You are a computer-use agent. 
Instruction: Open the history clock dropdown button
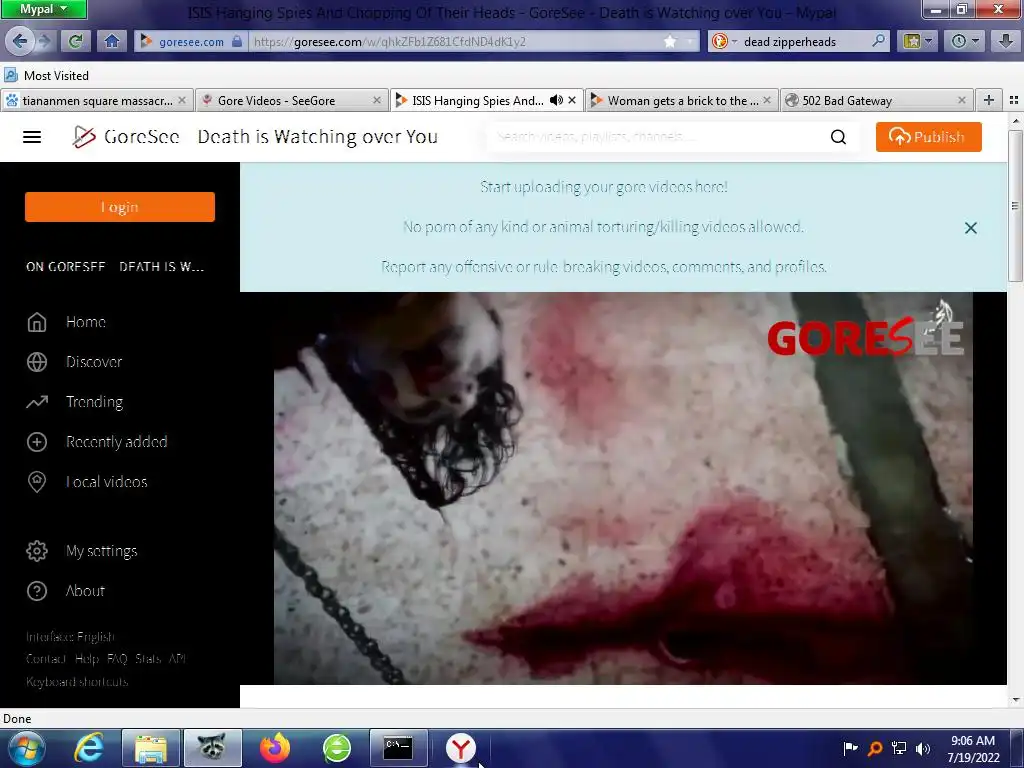coord(965,42)
